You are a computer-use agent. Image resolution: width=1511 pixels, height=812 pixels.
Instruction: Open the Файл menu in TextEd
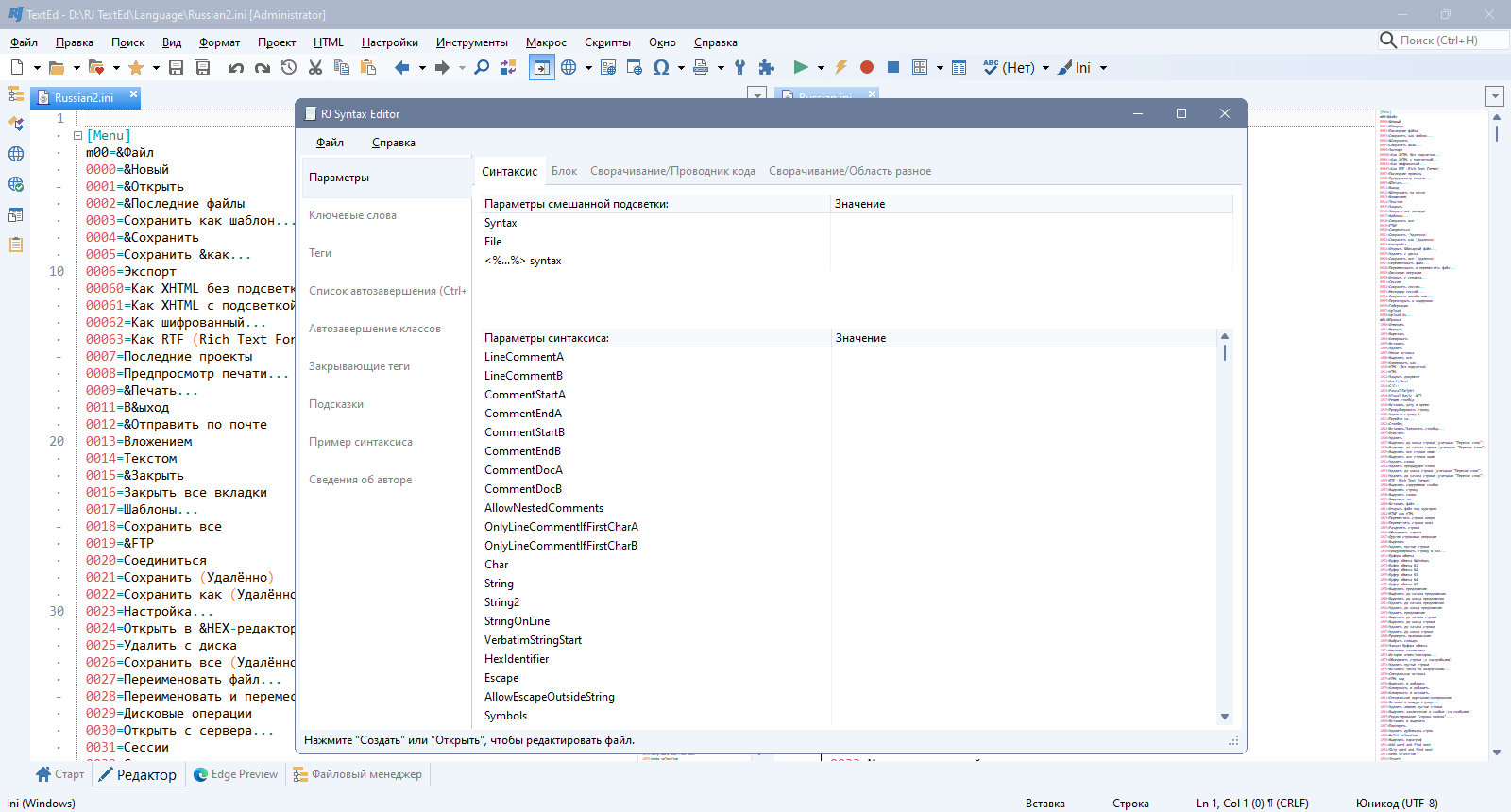(x=24, y=42)
